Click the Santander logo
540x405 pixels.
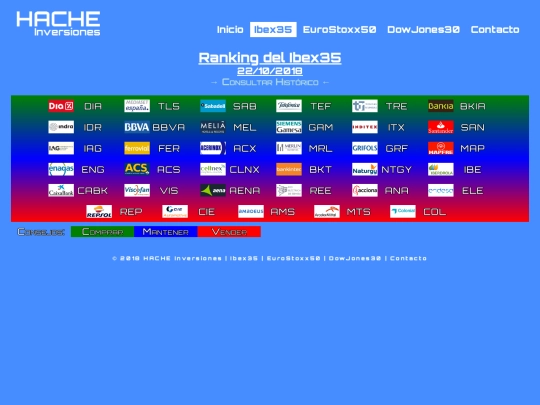tap(441, 127)
